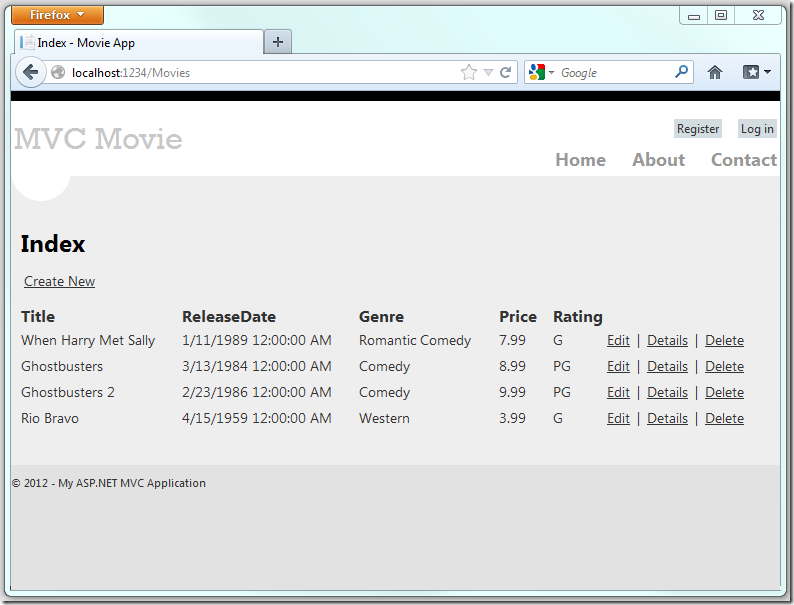Viewport: 794px width, 605px height.
Task: Expand the URL history dropdown arrow
Action: click(x=488, y=72)
